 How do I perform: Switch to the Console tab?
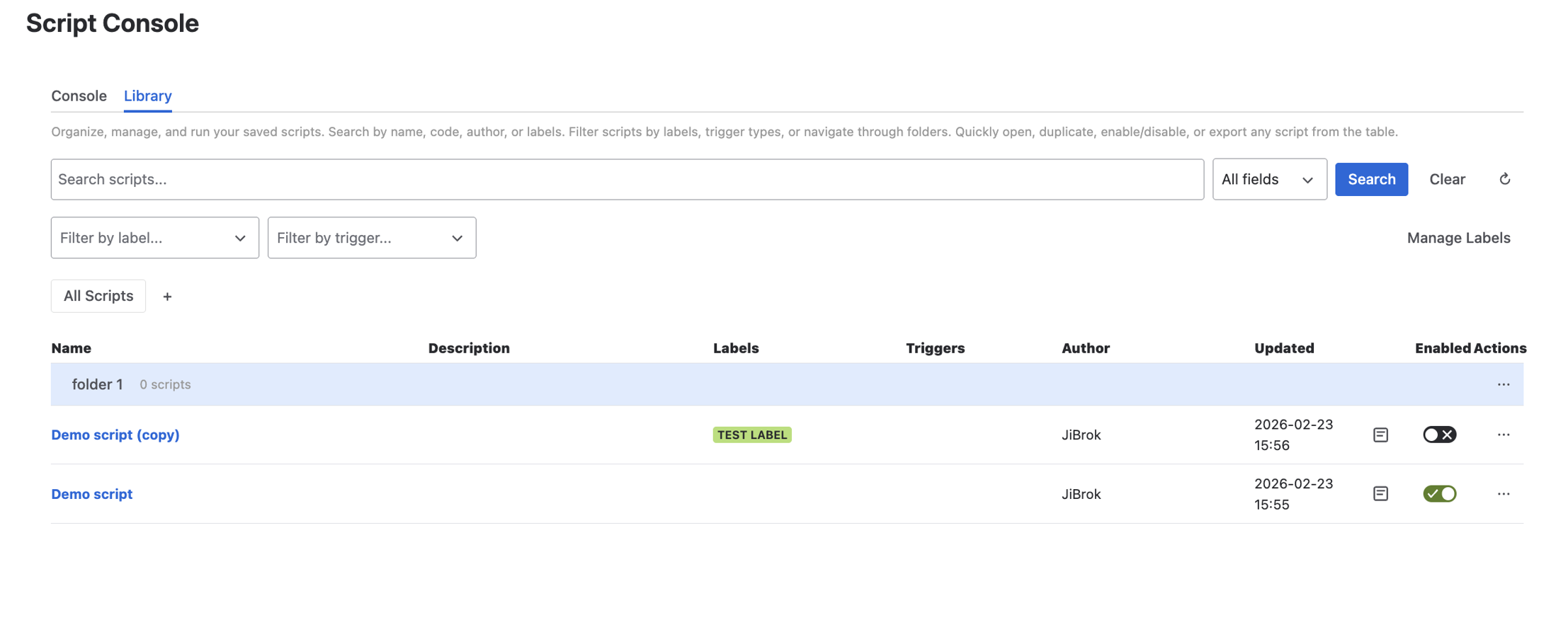point(79,96)
